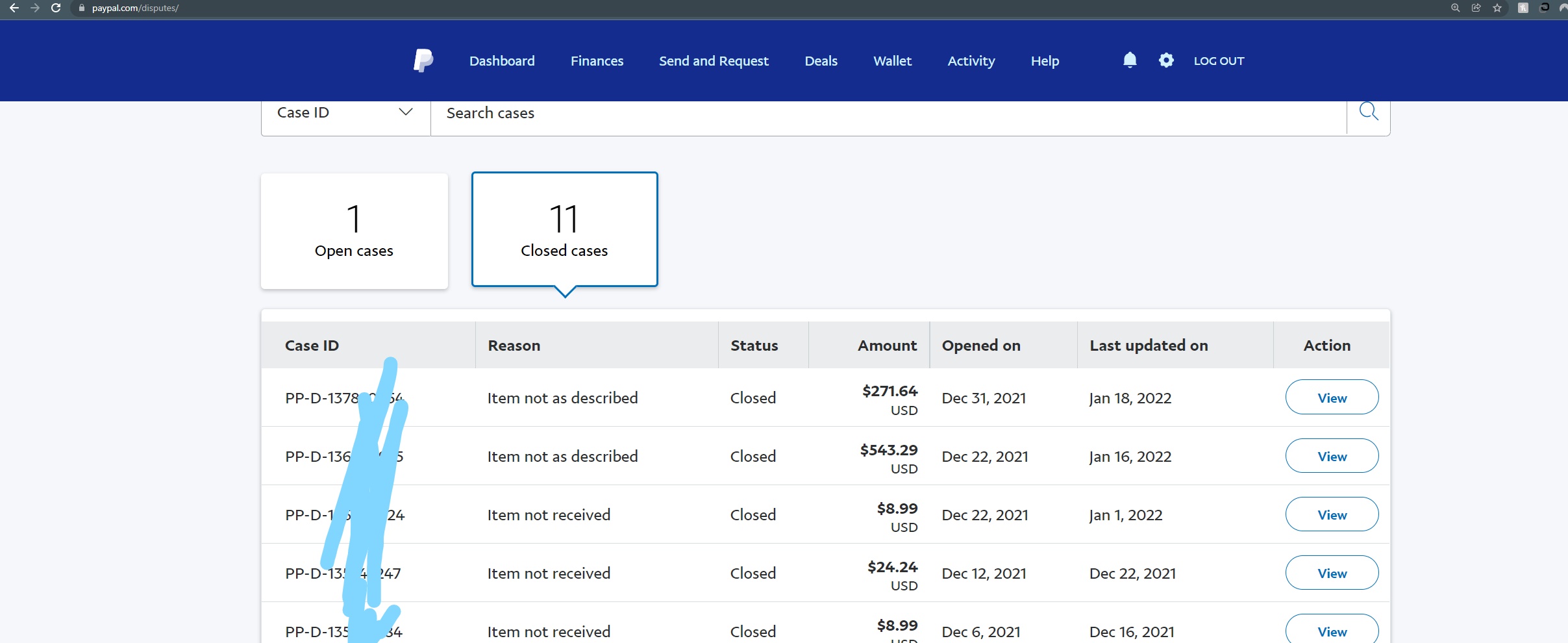View the $271.64 closed case

1332,397
